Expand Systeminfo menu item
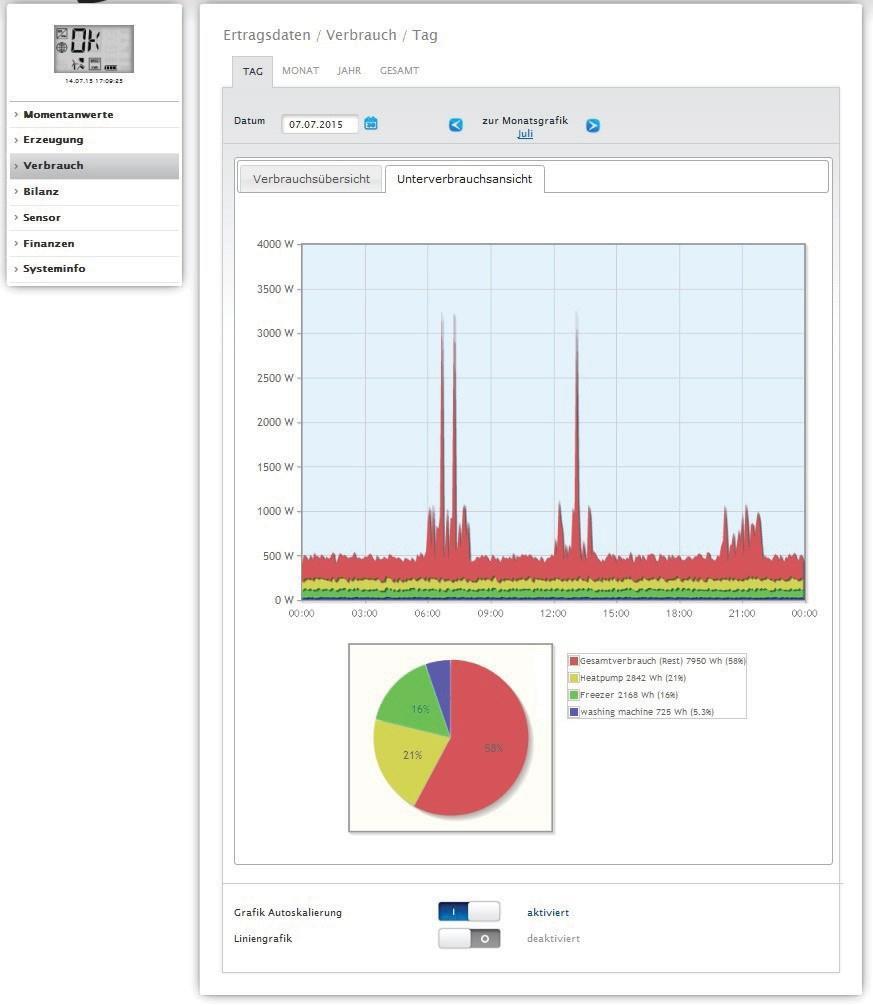Image resolution: width=873 pixels, height=1006 pixels. pos(94,269)
